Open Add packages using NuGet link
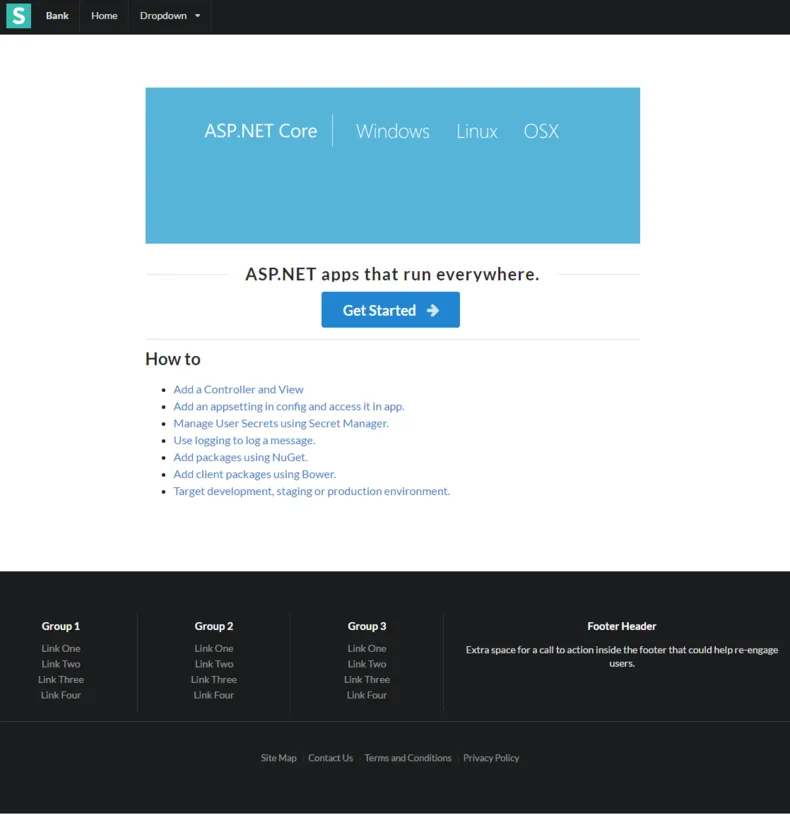The image size is (790, 815). [x=240, y=457]
